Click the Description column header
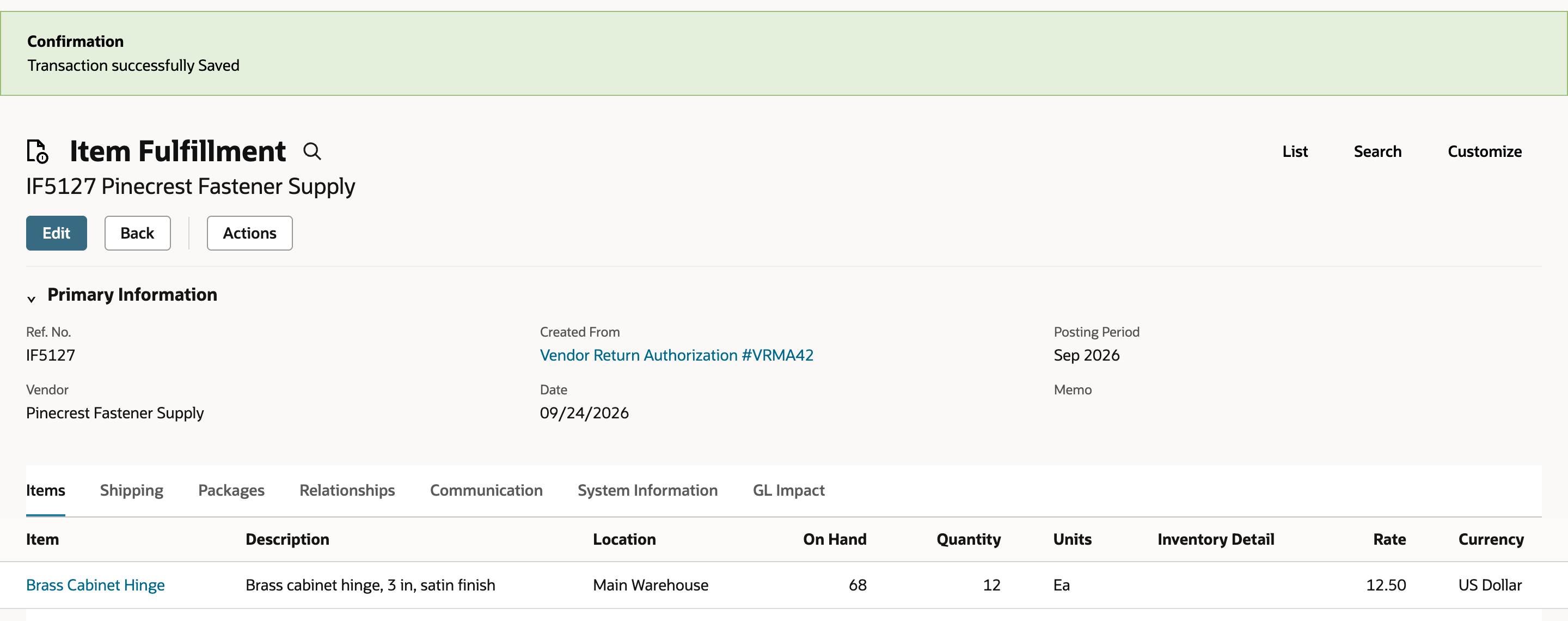This screenshot has width=1568, height=621. 287,539
